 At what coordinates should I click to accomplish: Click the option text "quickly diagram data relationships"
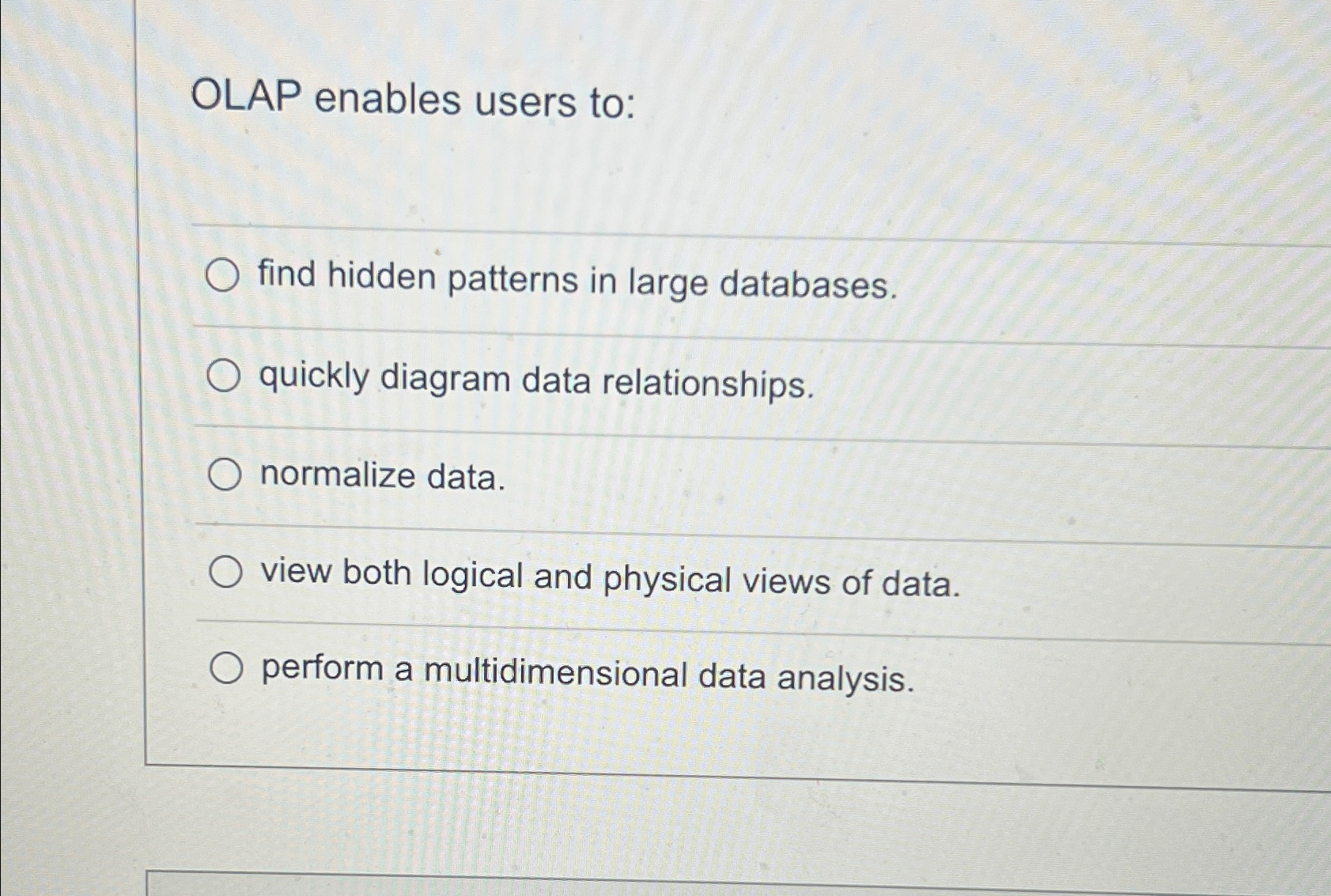point(535,380)
